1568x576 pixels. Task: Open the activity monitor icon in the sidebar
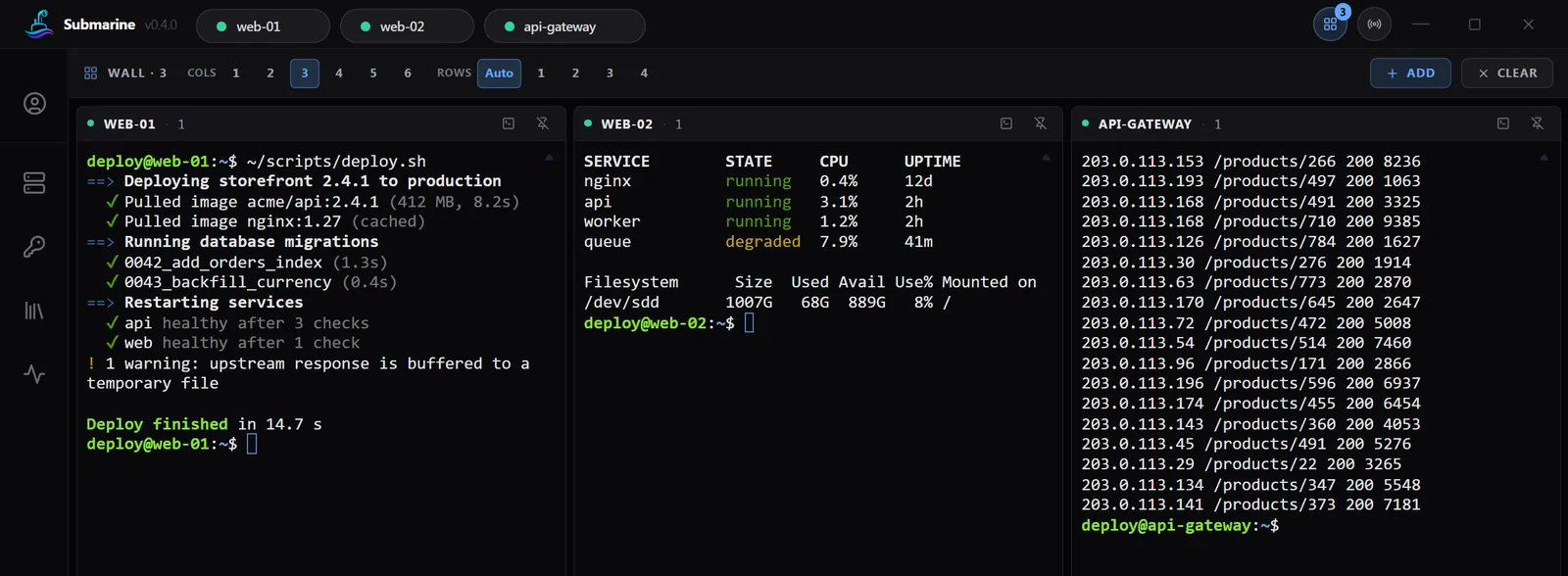click(34, 374)
